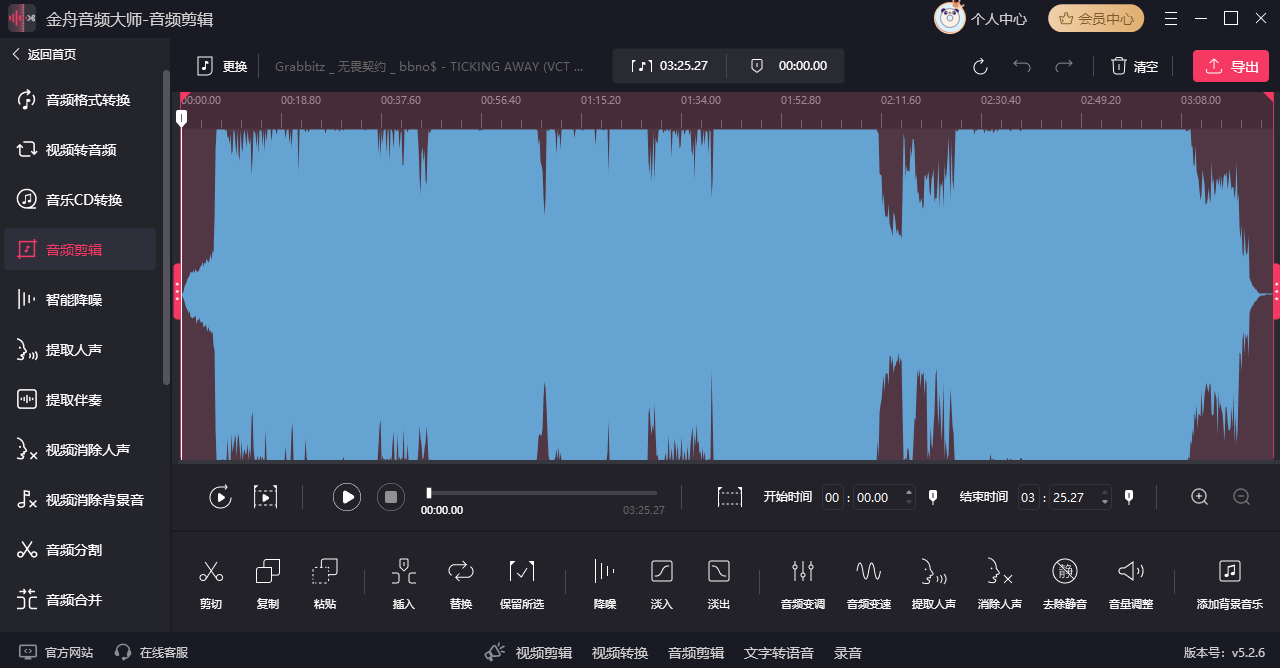
Task: Click the left red selection handle
Action: [177, 291]
